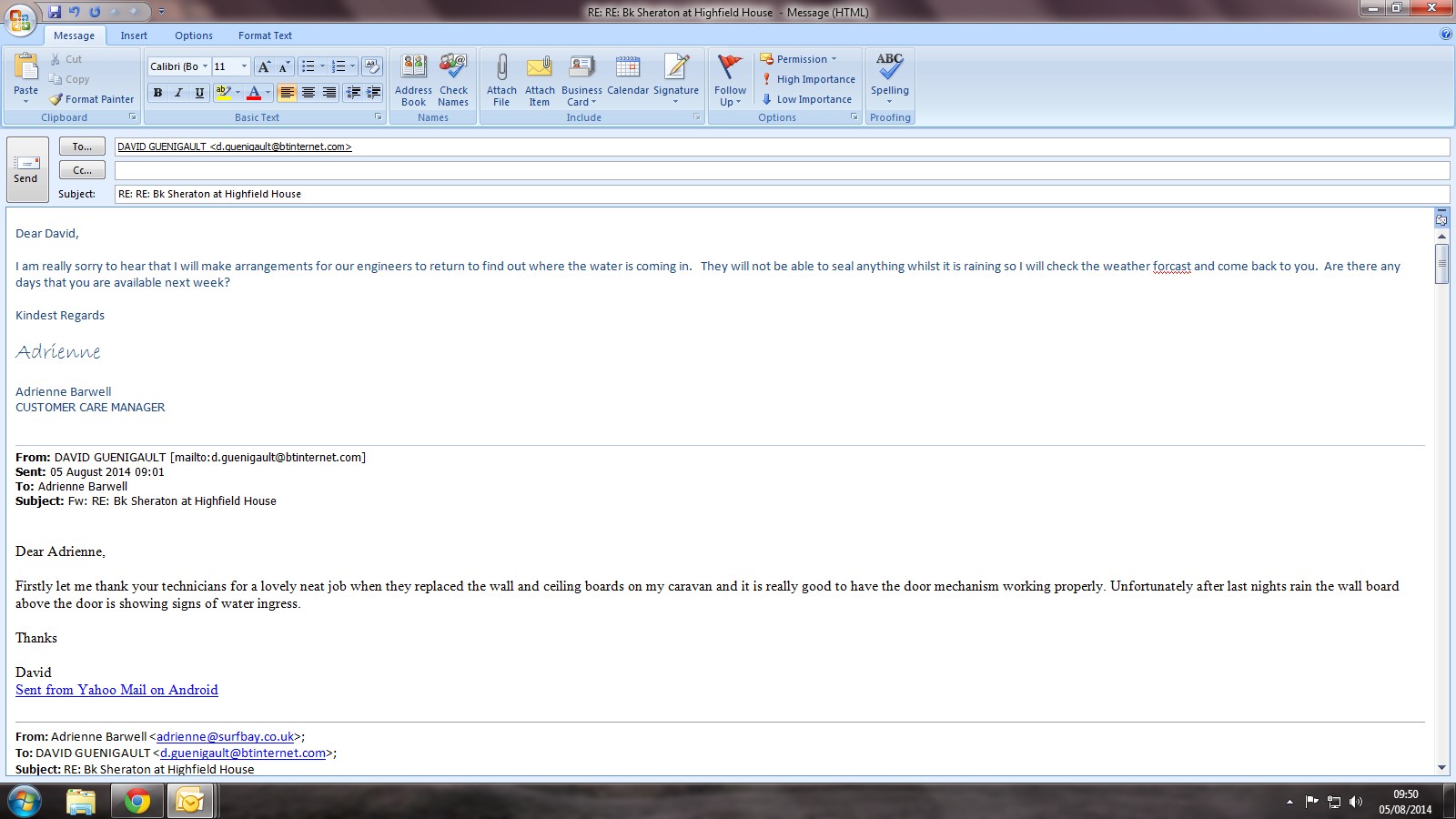Screen dimensions: 1456x819
Task: Toggle align text left
Action: point(287,93)
